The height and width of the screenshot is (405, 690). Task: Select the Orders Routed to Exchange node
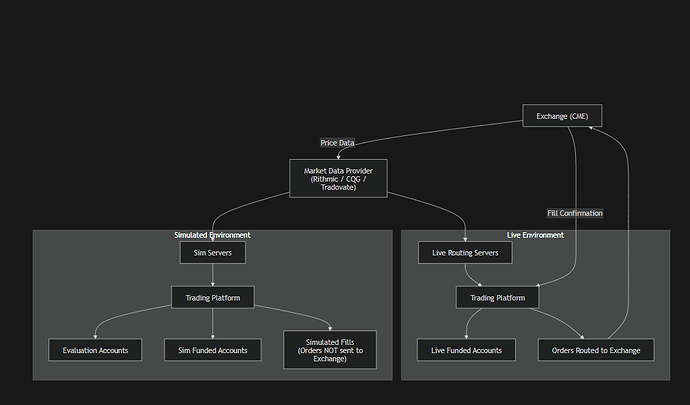click(x=596, y=350)
